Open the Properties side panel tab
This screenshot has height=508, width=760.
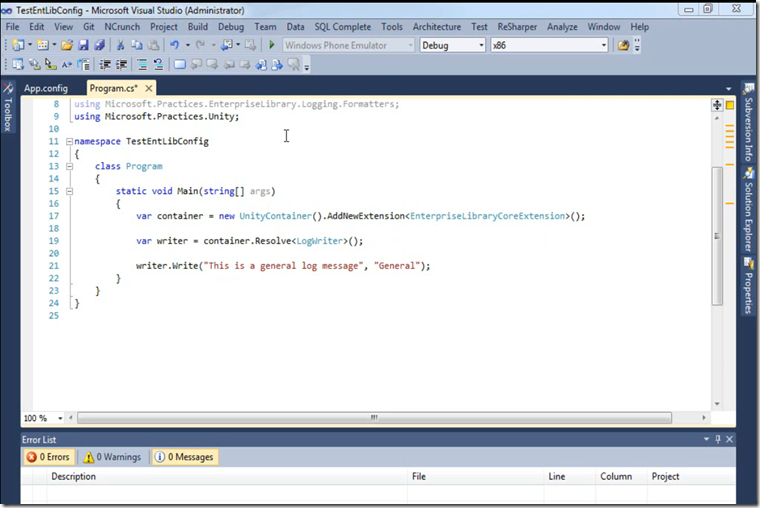749,286
